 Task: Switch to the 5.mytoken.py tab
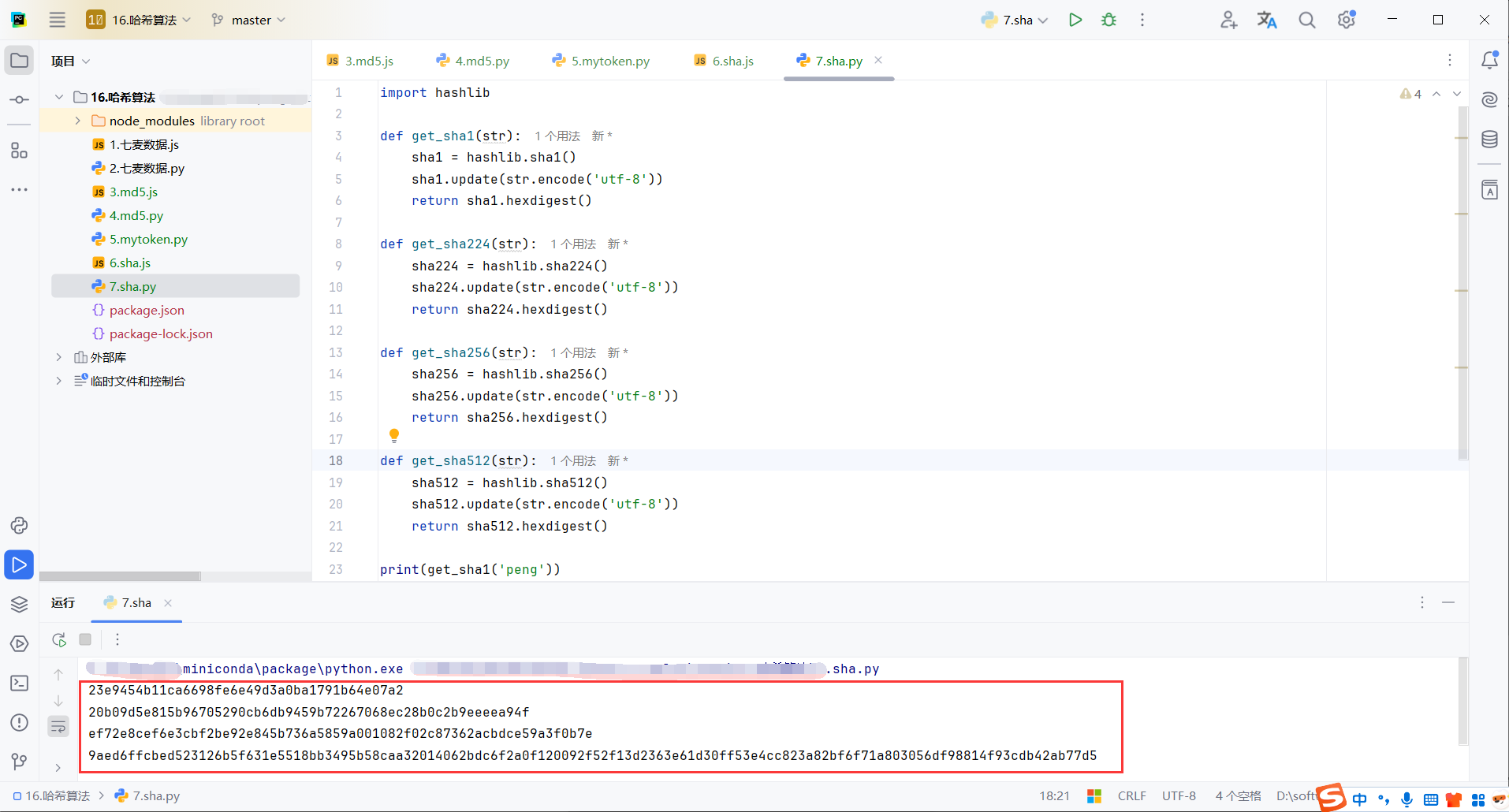pyautogui.click(x=602, y=61)
